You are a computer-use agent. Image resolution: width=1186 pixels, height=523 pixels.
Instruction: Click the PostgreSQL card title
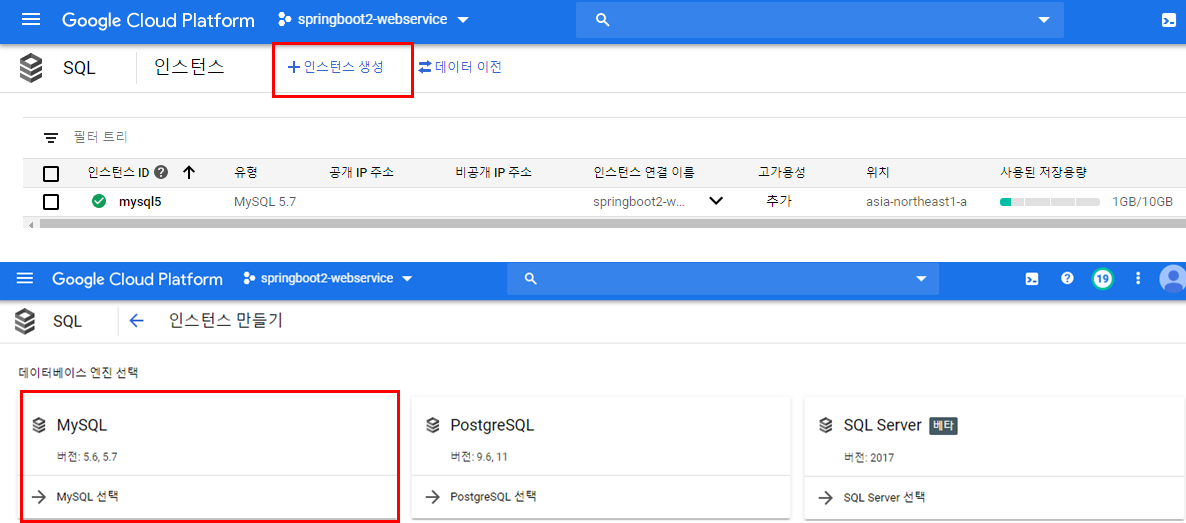(x=492, y=425)
